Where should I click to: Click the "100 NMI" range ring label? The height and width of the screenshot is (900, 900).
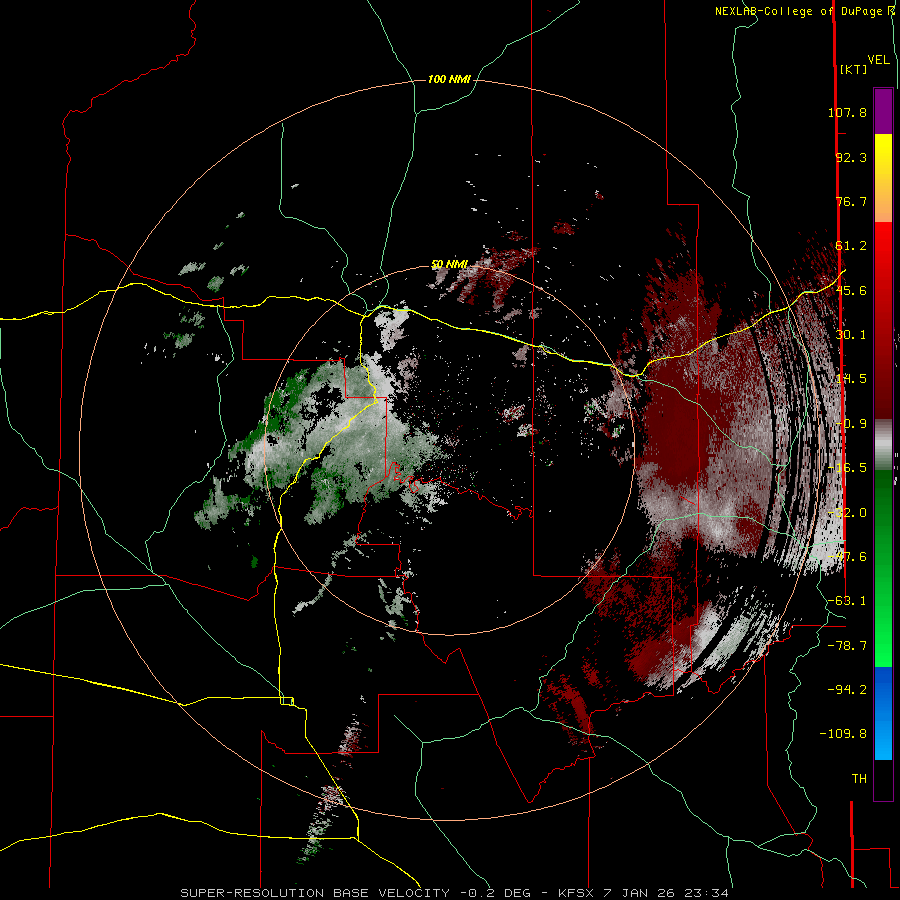pos(449,79)
